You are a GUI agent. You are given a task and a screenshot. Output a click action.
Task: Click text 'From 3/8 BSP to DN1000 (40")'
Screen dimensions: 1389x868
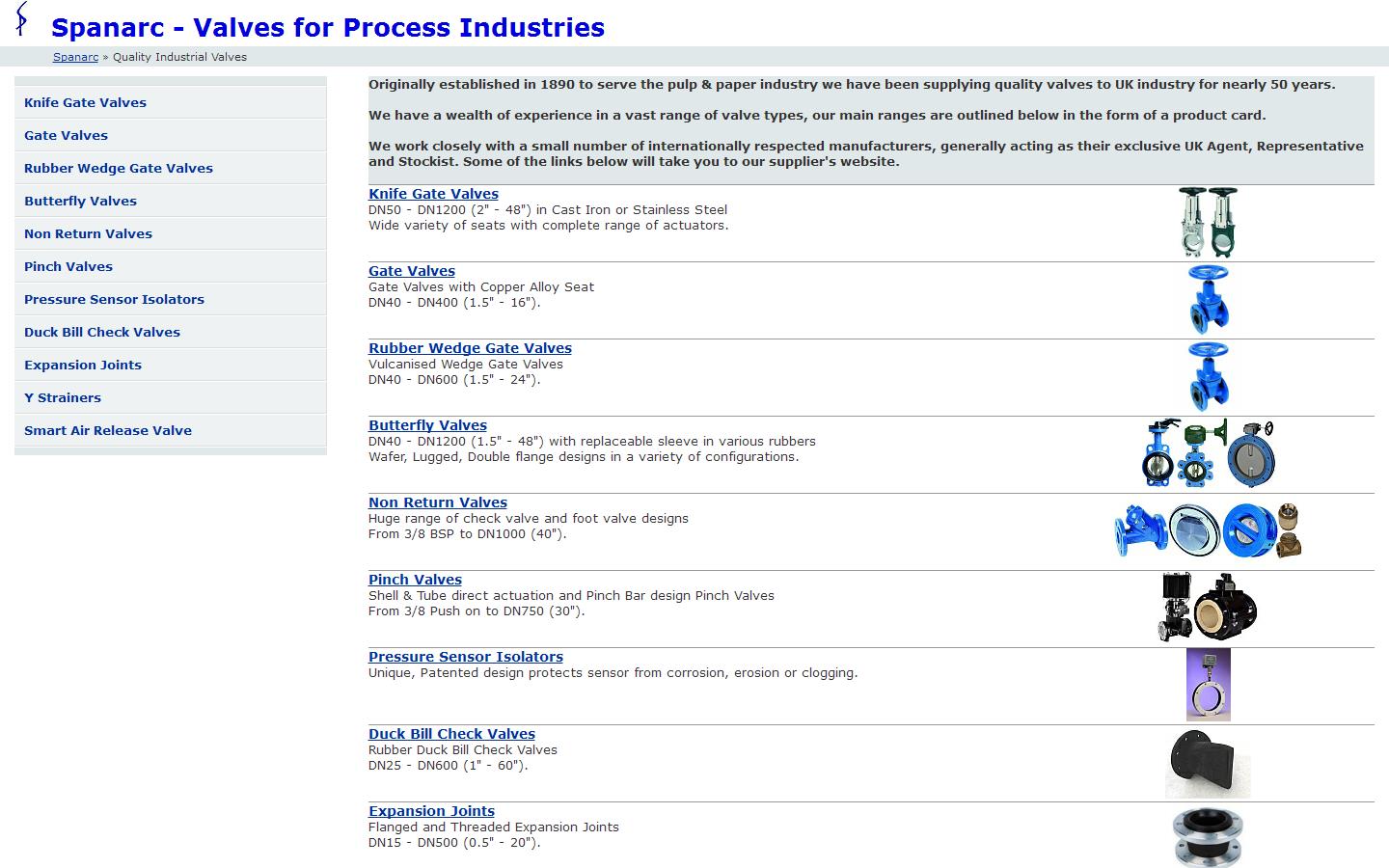[466, 533]
